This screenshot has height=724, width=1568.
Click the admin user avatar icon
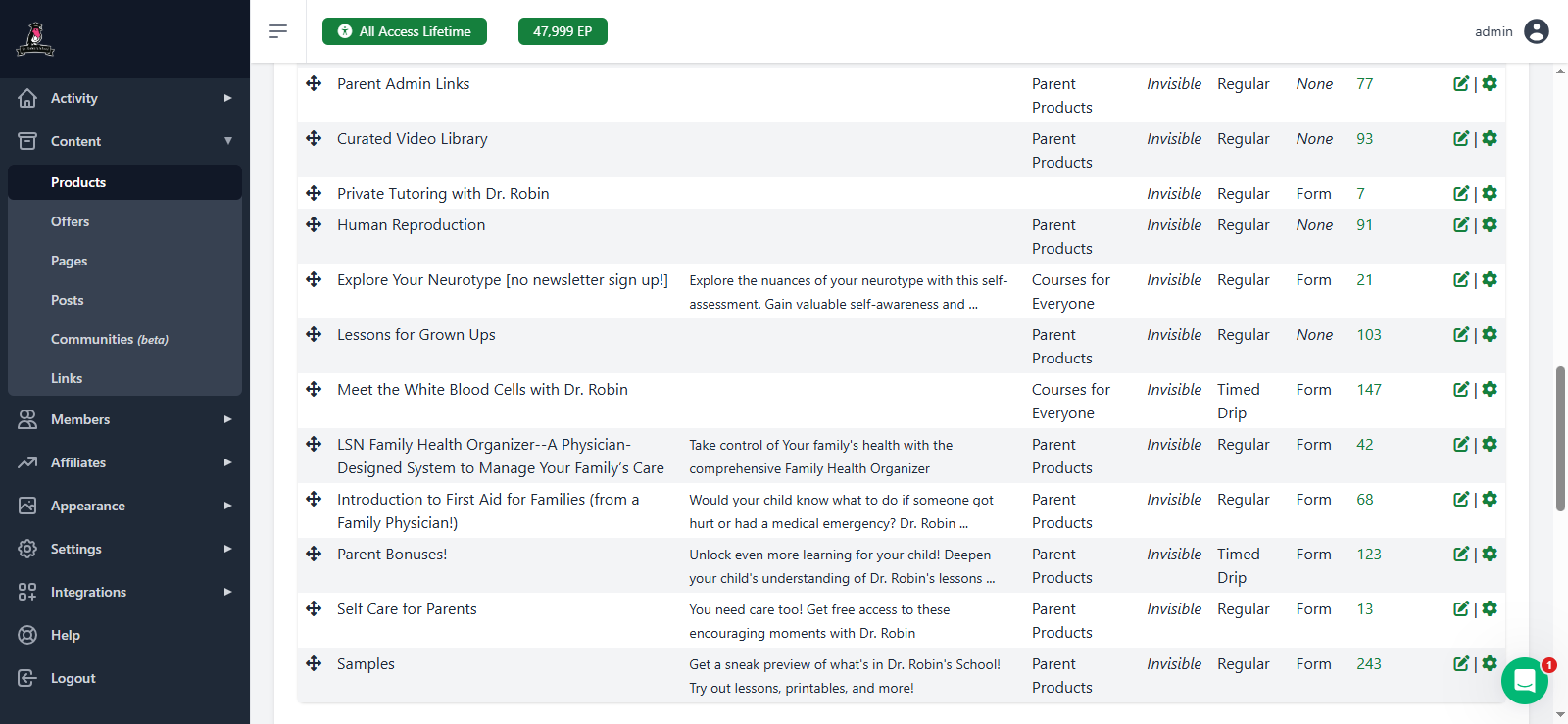pyautogui.click(x=1537, y=31)
